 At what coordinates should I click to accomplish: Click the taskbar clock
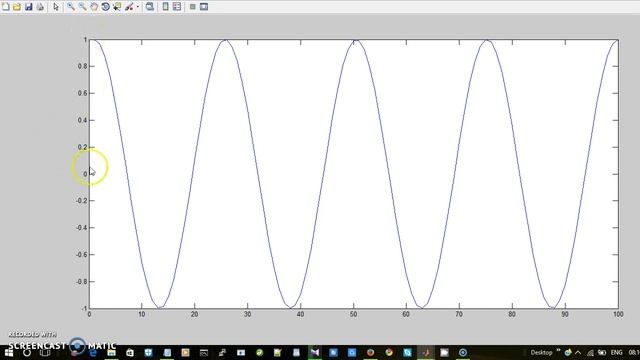point(634,353)
